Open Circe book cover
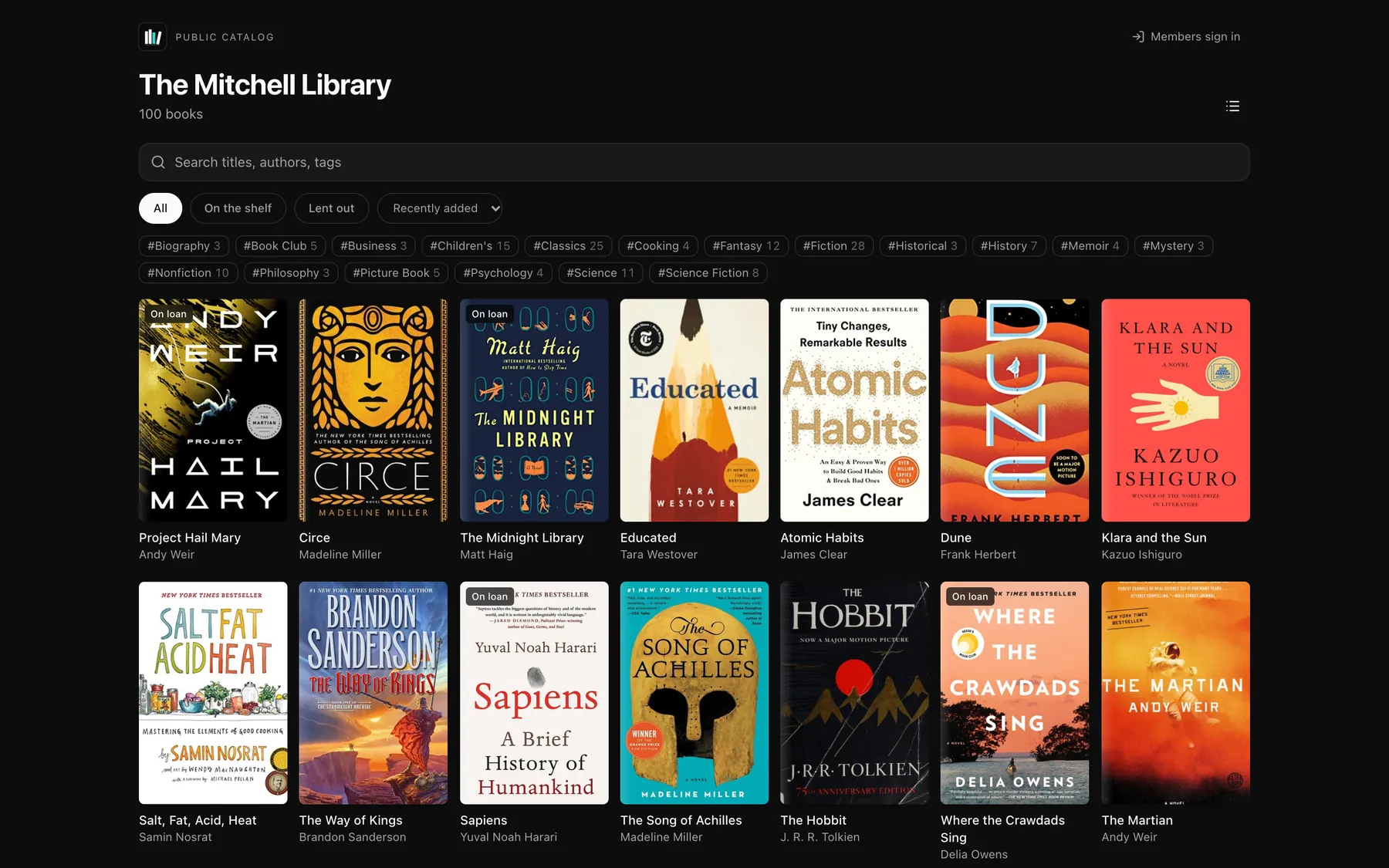 pos(373,410)
